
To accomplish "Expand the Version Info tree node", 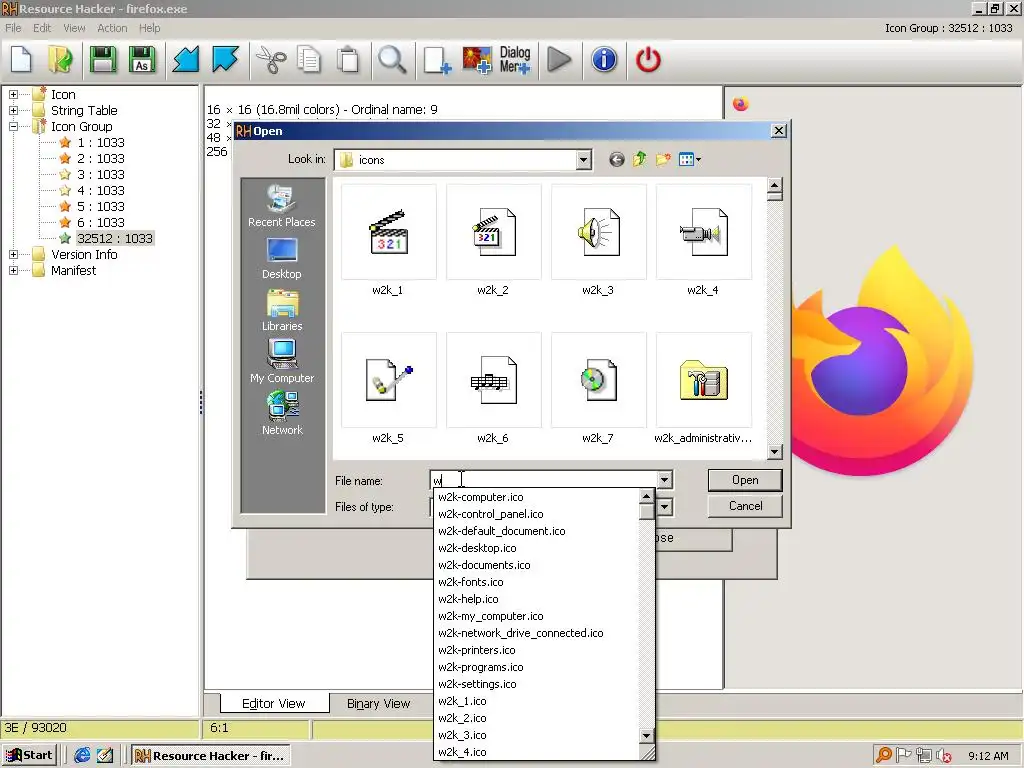I will pos(13,255).
